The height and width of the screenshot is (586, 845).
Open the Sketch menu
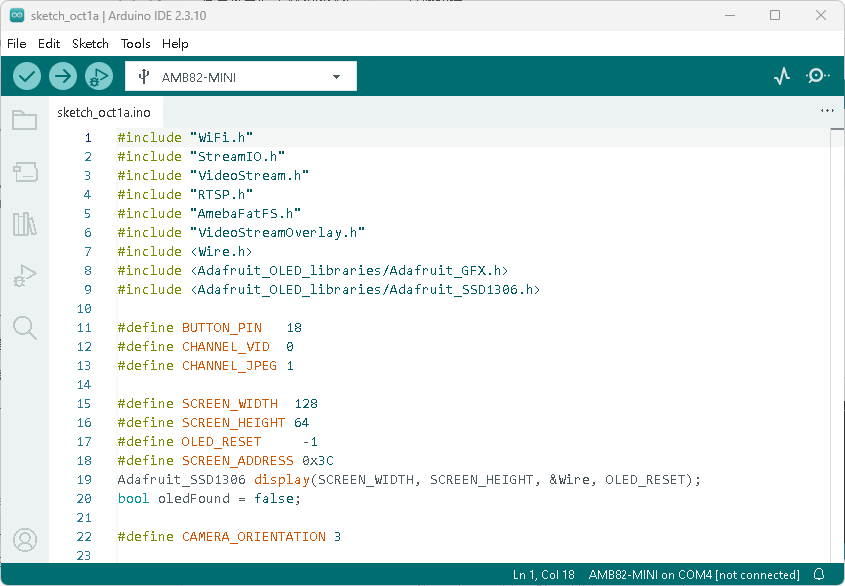click(91, 44)
